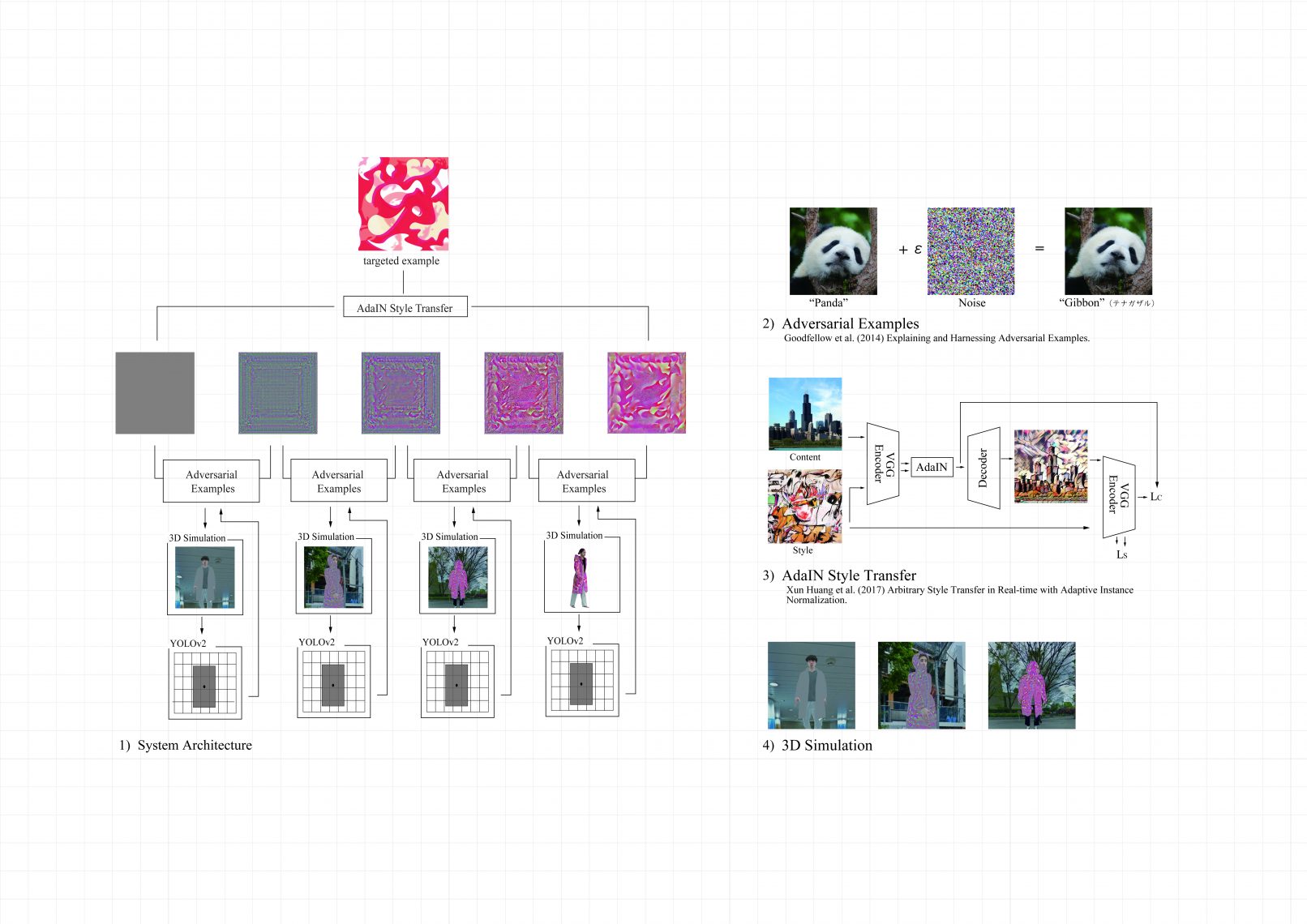1307x924 pixels.
Task: Click the "4) 3D Simulation" heading text
Action: [817, 745]
